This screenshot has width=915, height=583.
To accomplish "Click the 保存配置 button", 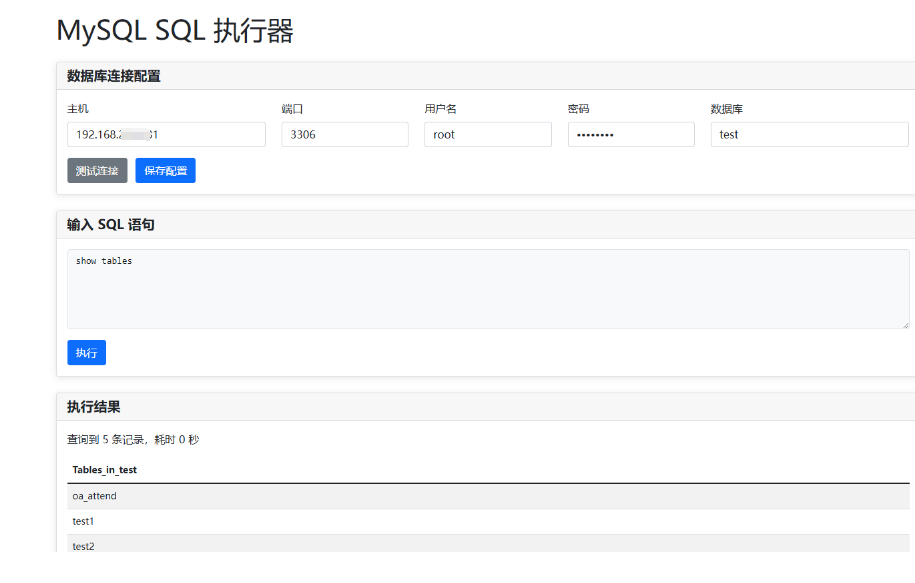I will (165, 170).
